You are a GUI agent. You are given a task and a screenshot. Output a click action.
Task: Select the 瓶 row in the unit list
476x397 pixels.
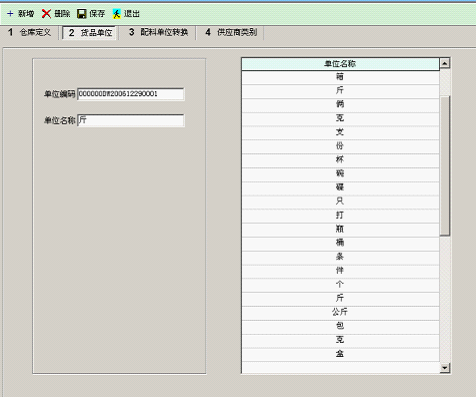340,230
